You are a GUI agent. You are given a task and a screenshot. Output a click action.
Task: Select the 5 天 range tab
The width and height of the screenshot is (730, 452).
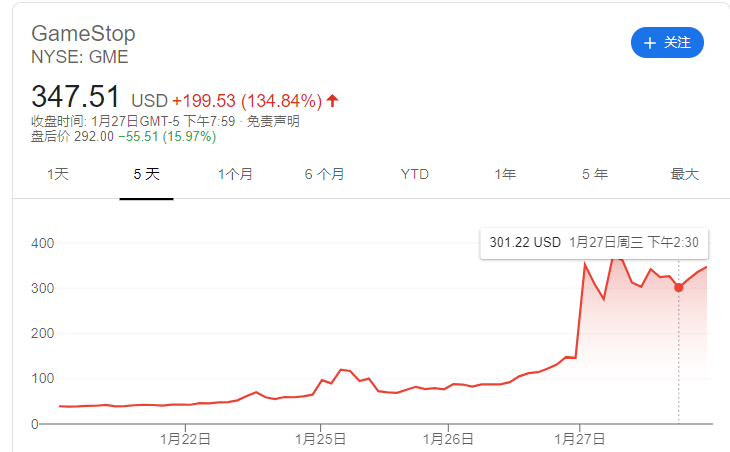pos(146,174)
